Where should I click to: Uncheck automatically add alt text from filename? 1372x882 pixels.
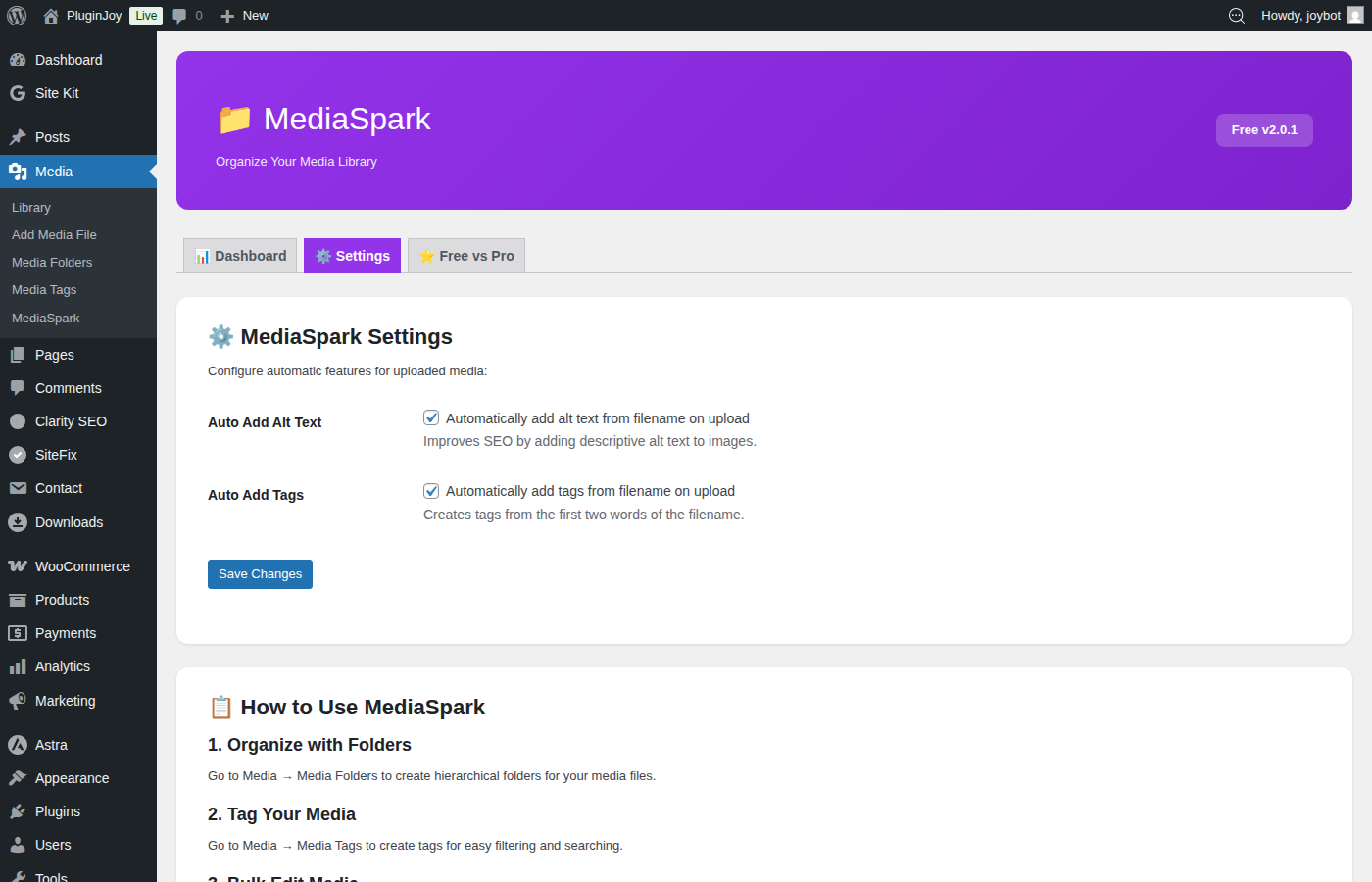point(431,416)
